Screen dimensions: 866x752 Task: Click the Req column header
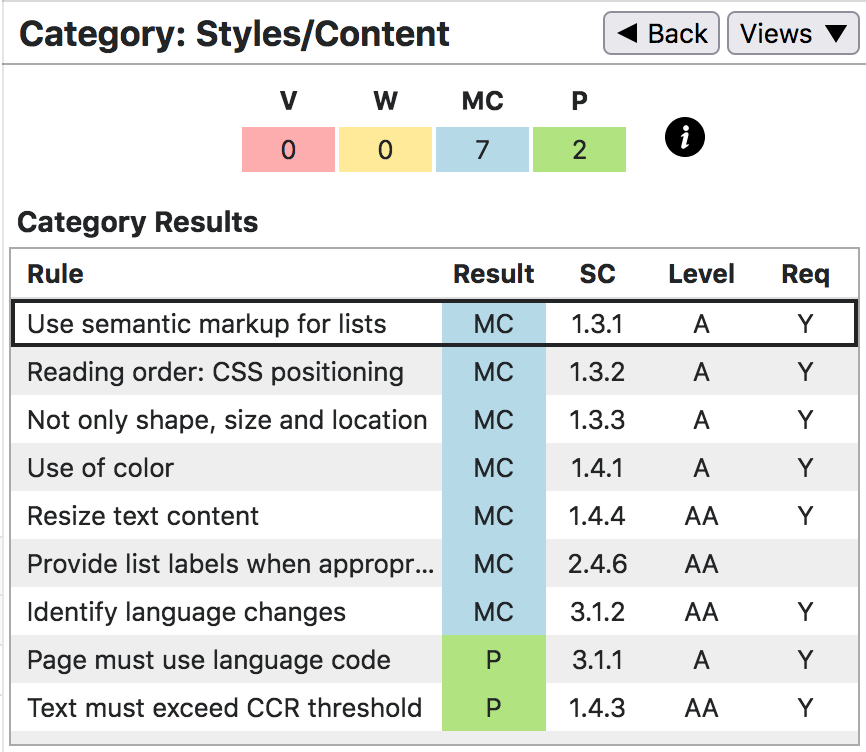point(805,275)
